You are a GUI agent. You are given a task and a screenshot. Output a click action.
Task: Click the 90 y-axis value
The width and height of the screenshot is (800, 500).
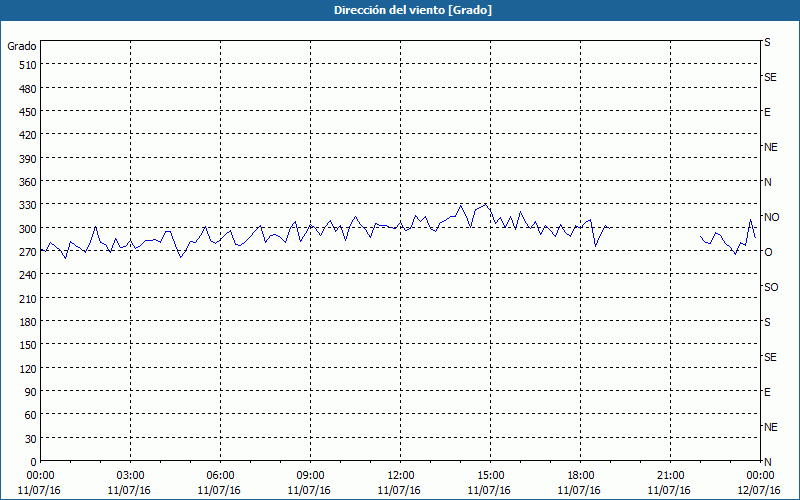point(31,392)
